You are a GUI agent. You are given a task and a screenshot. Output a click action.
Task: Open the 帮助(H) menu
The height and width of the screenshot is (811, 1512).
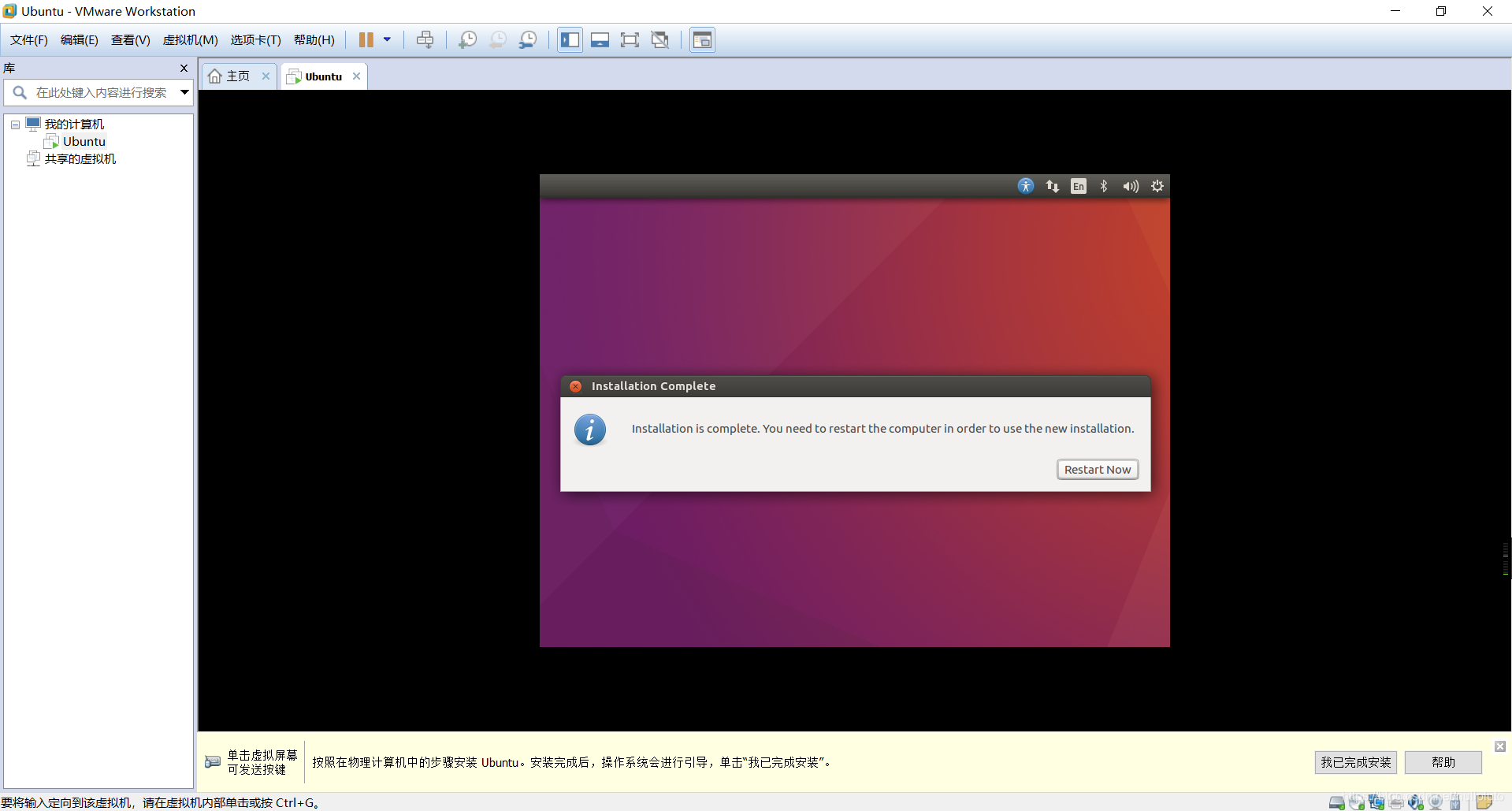pos(314,40)
